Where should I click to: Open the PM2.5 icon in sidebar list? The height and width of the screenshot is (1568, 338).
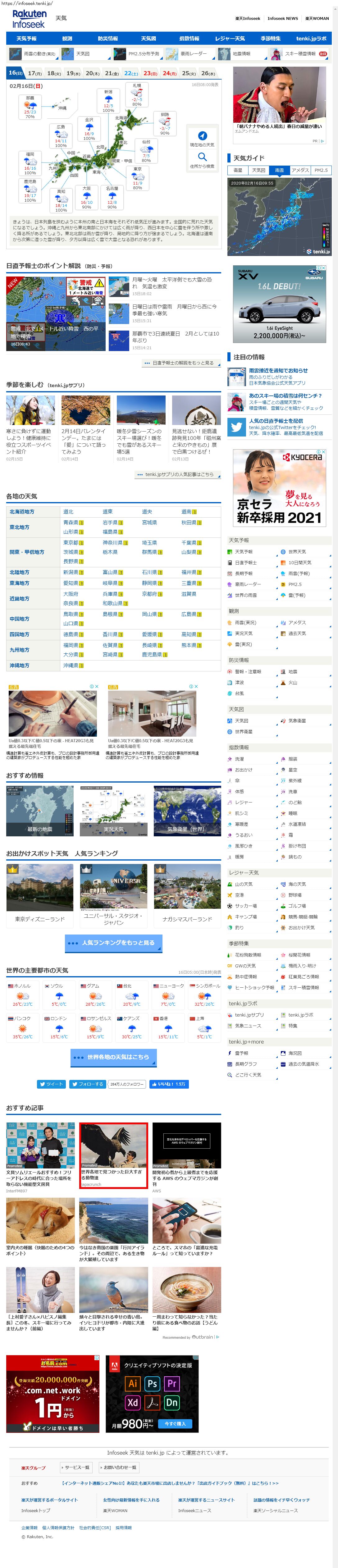(283, 584)
